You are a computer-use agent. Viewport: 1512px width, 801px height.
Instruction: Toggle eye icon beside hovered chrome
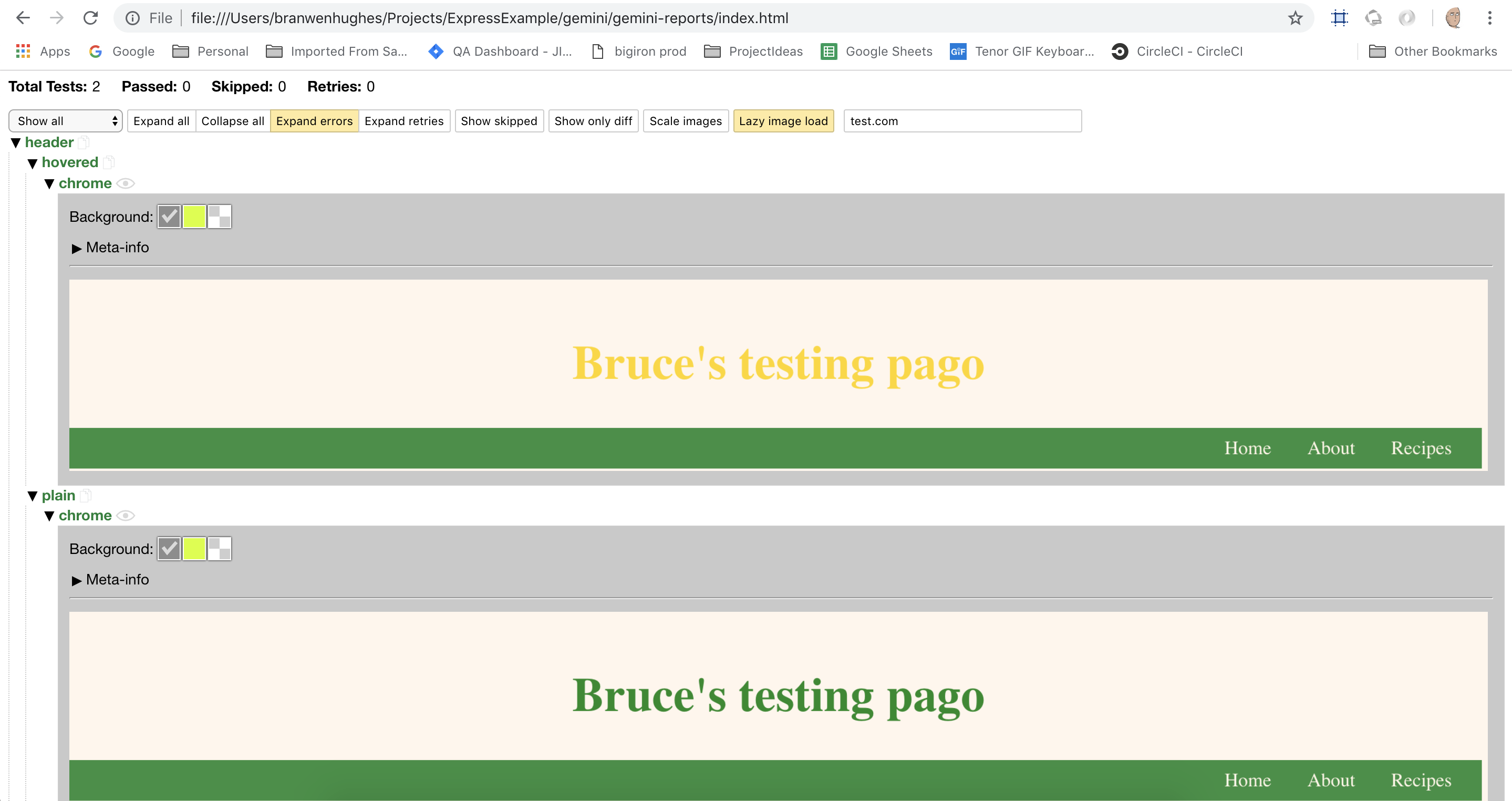click(126, 183)
